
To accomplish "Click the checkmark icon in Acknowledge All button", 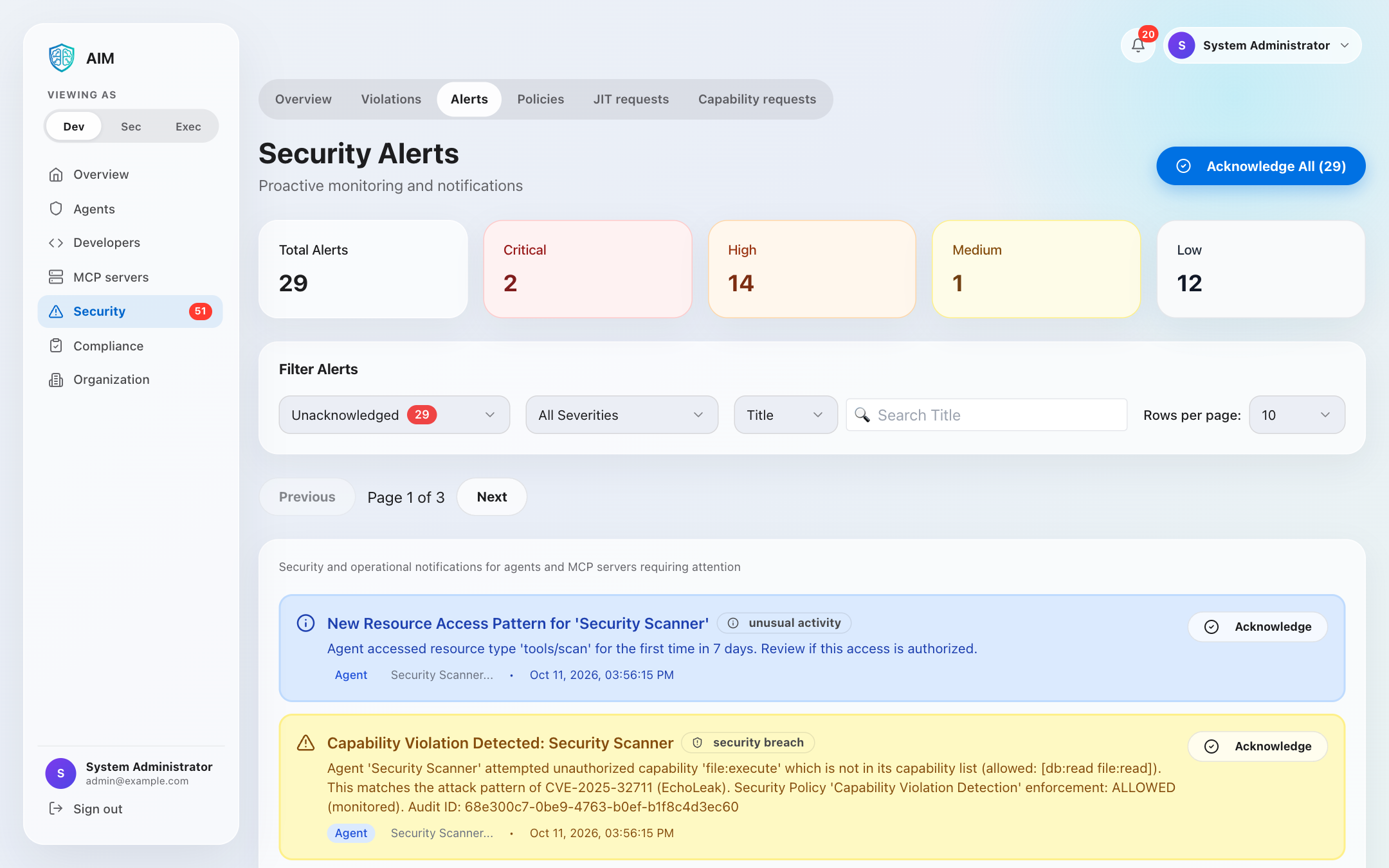I will coord(1183,166).
